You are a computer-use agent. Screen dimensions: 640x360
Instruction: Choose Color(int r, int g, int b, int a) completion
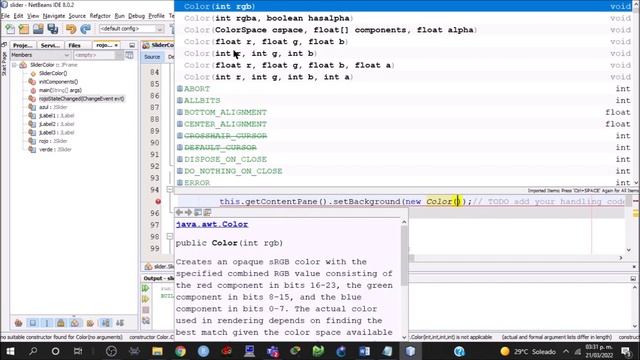[404, 77]
